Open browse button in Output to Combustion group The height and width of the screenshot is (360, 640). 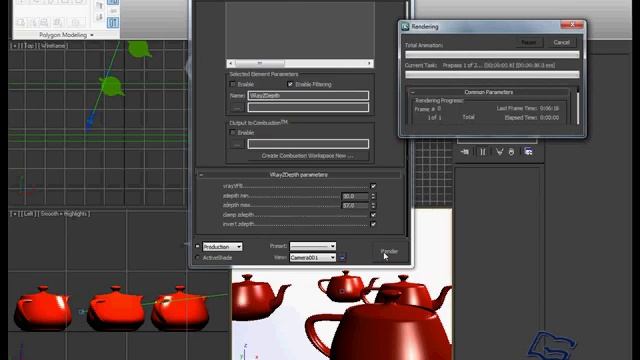tap(237, 144)
